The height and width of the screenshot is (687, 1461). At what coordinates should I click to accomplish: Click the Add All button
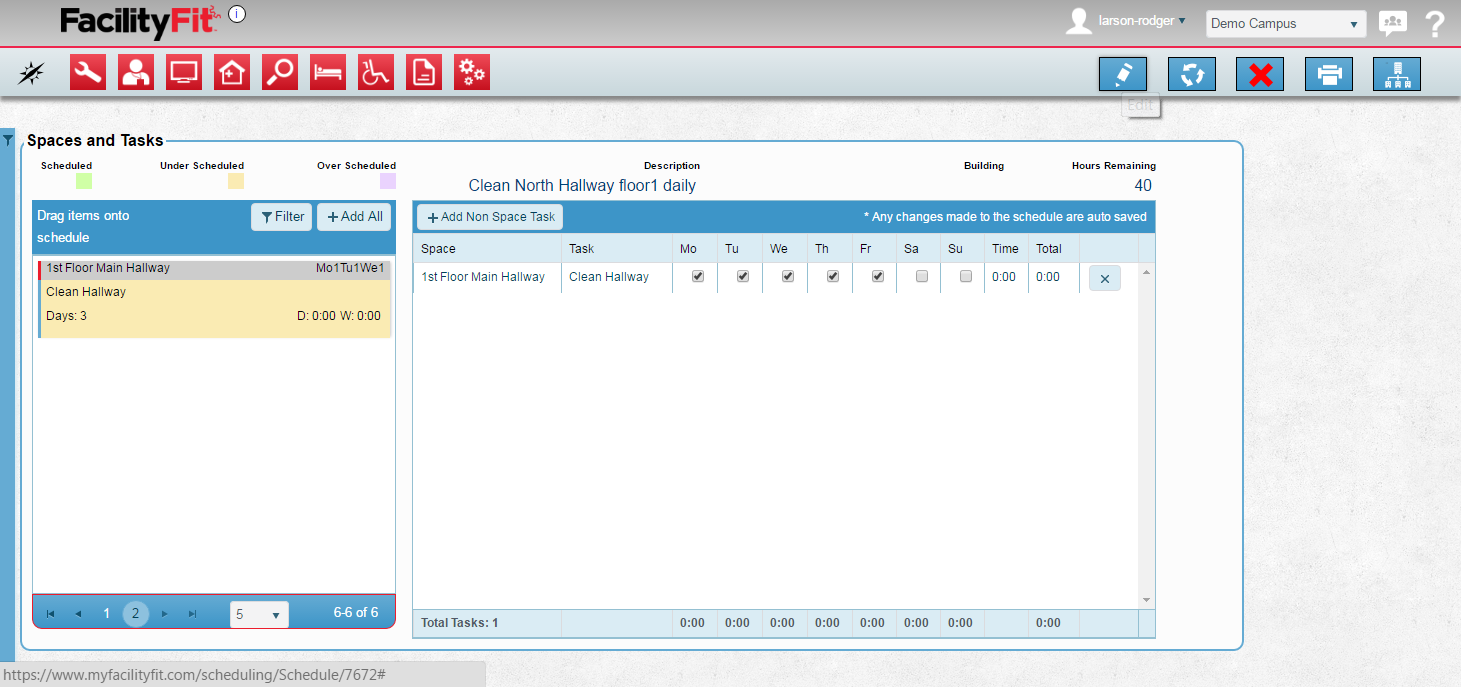tap(354, 217)
